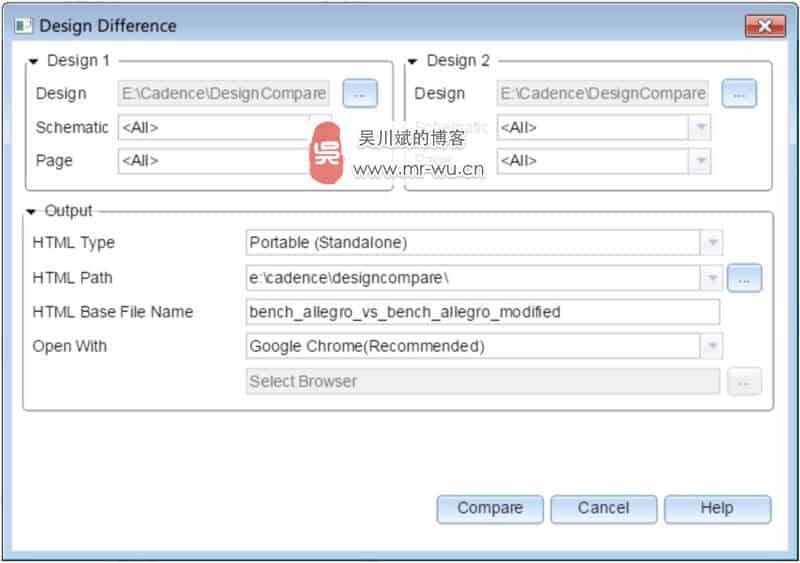Open the Open With browser dropdown
Screen dimensions: 800x563
point(711,346)
